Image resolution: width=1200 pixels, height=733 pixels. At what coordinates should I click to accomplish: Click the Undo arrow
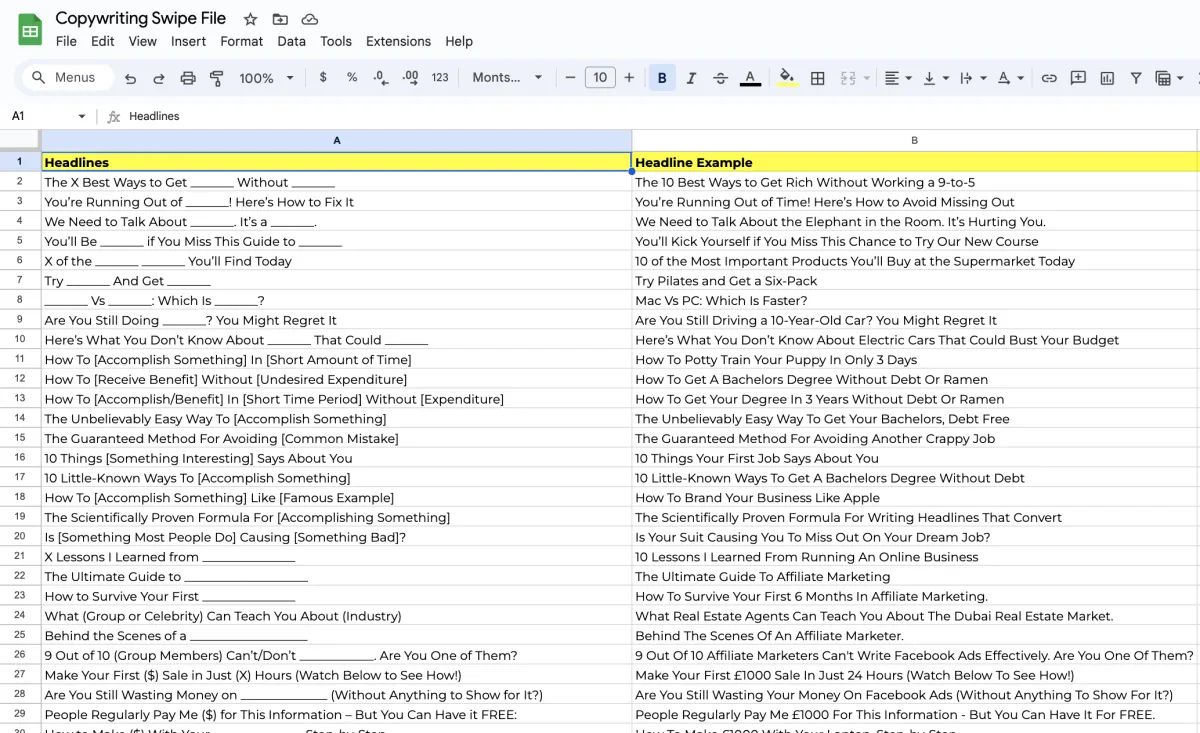pos(130,78)
